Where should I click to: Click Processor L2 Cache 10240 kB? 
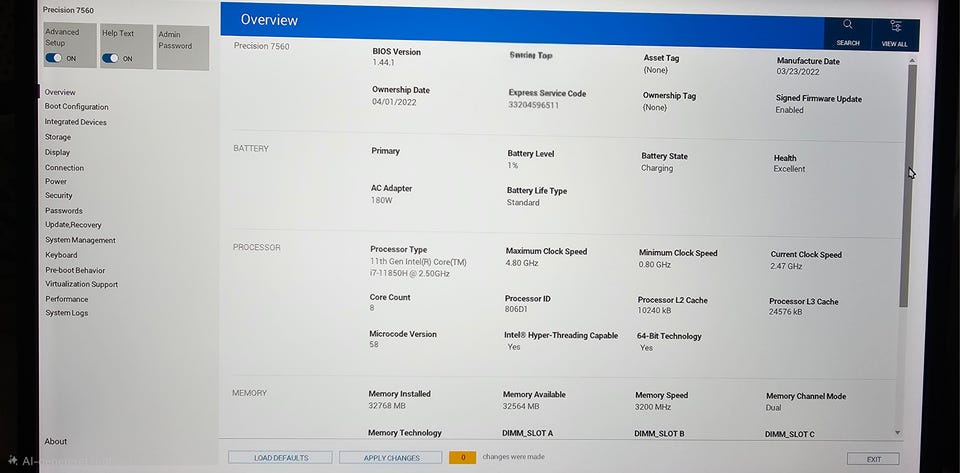click(x=656, y=311)
